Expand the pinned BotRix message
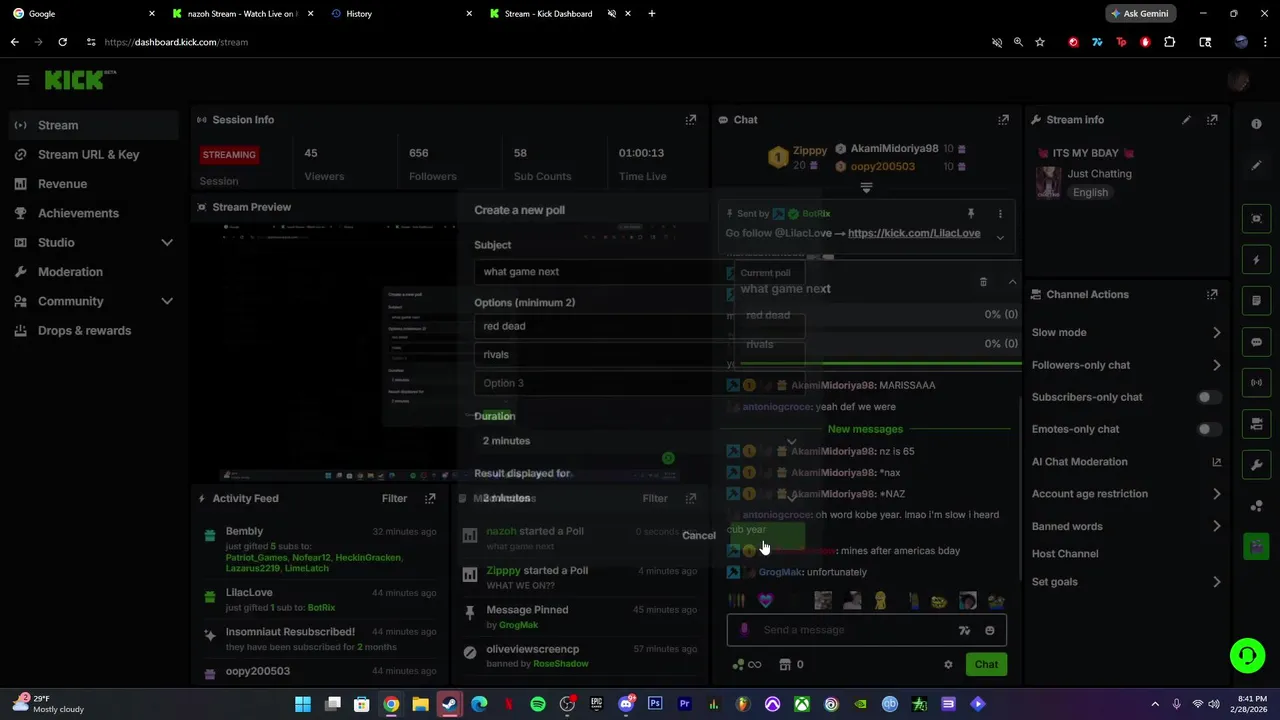Screen dimensions: 1280x720 pyautogui.click(x=1000, y=237)
